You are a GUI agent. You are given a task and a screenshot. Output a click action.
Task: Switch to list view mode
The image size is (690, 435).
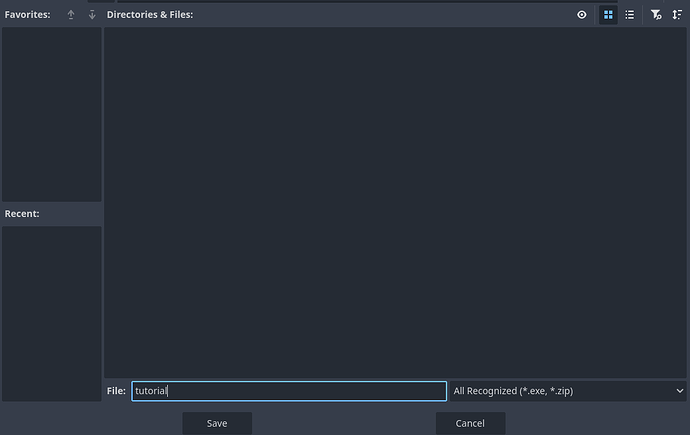pyautogui.click(x=630, y=15)
